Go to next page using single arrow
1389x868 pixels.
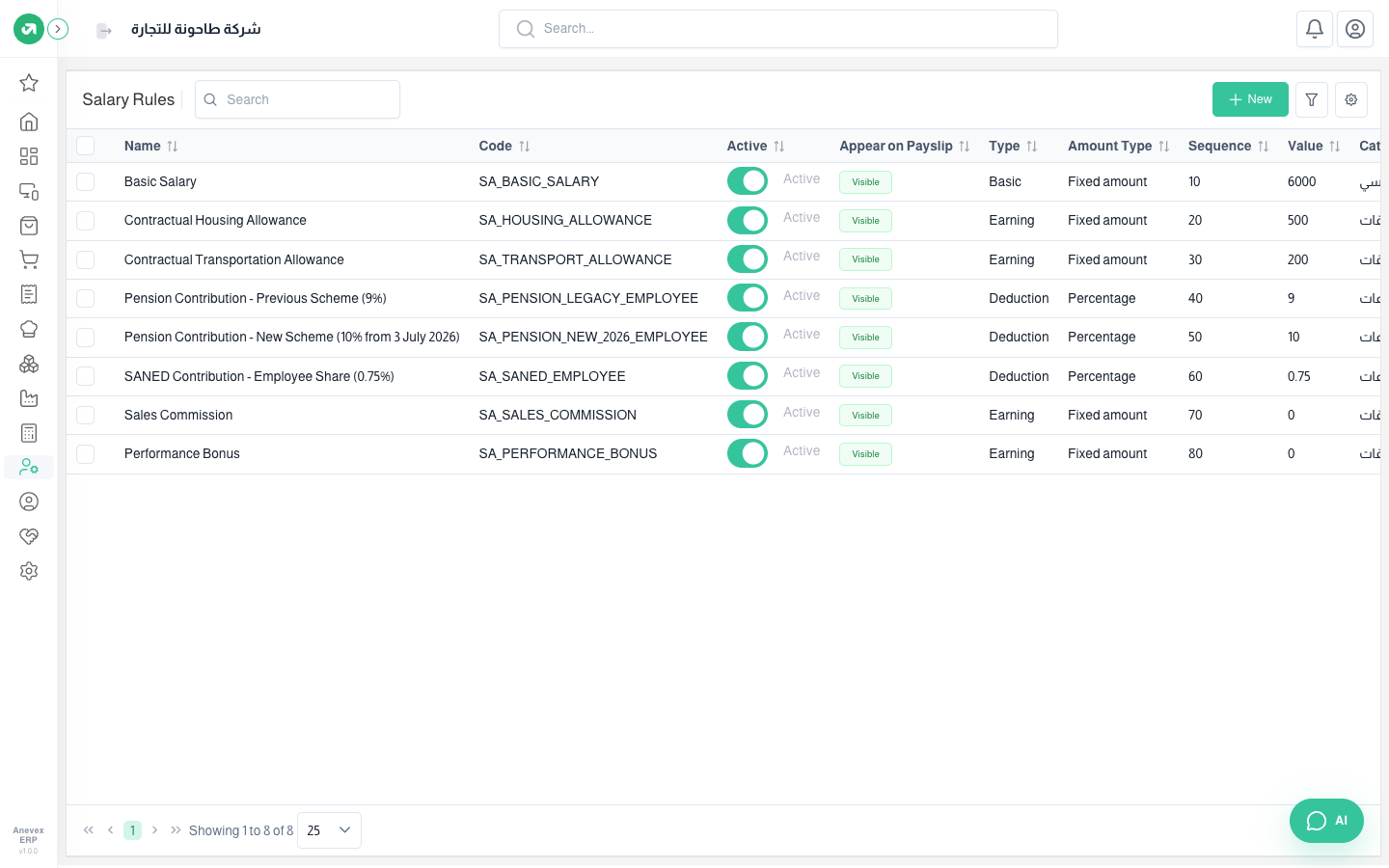[x=154, y=830]
